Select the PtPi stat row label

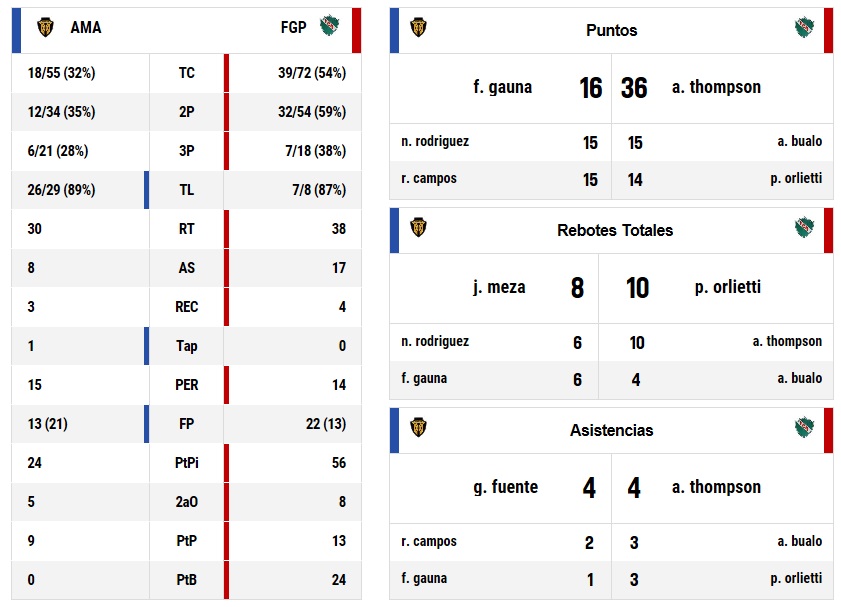coord(187,463)
